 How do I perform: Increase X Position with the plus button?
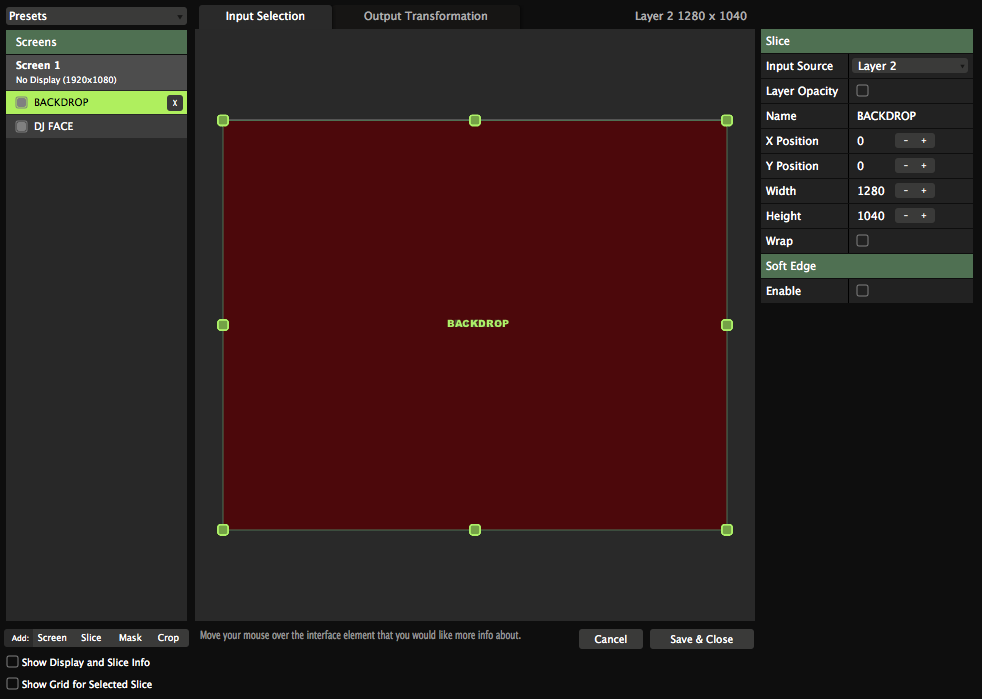point(924,141)
